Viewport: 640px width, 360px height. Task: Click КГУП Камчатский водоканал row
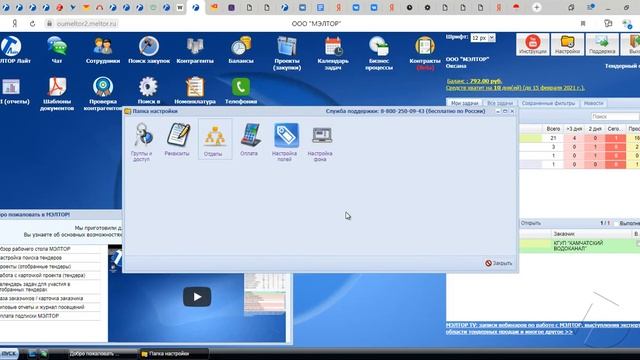[x=580, y=246]
